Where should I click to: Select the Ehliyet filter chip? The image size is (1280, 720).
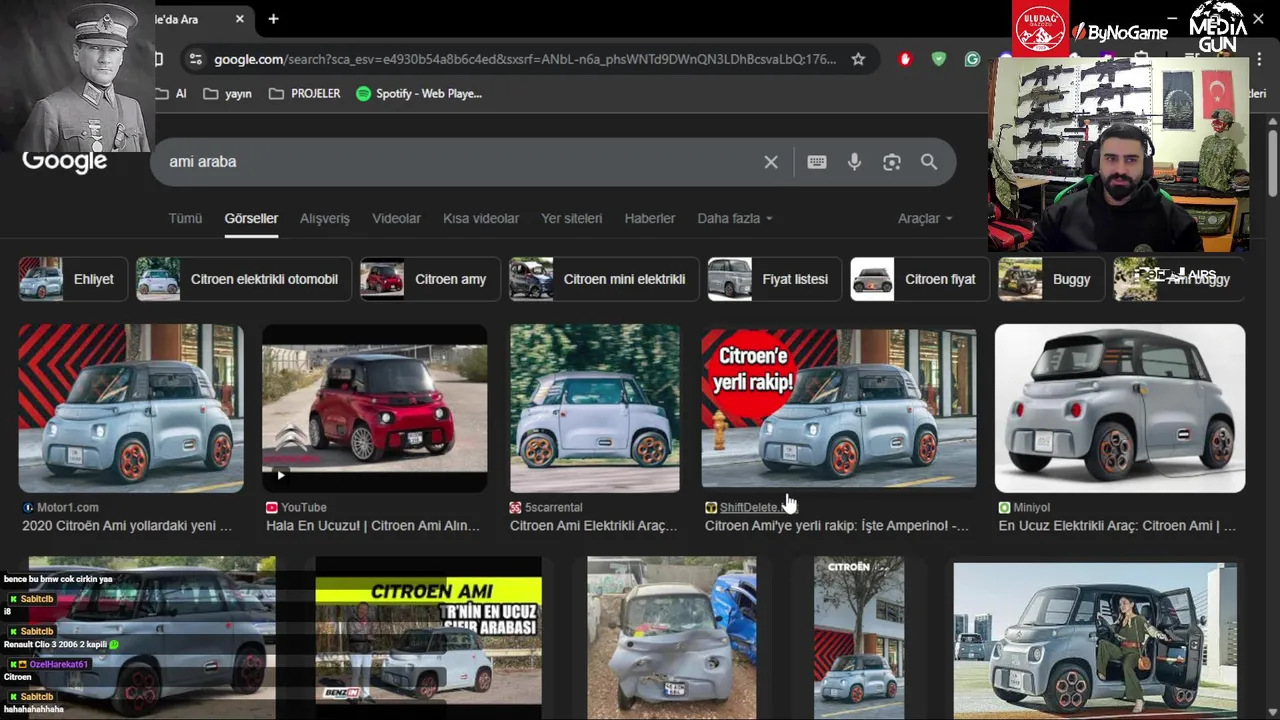tap(73, 279)
